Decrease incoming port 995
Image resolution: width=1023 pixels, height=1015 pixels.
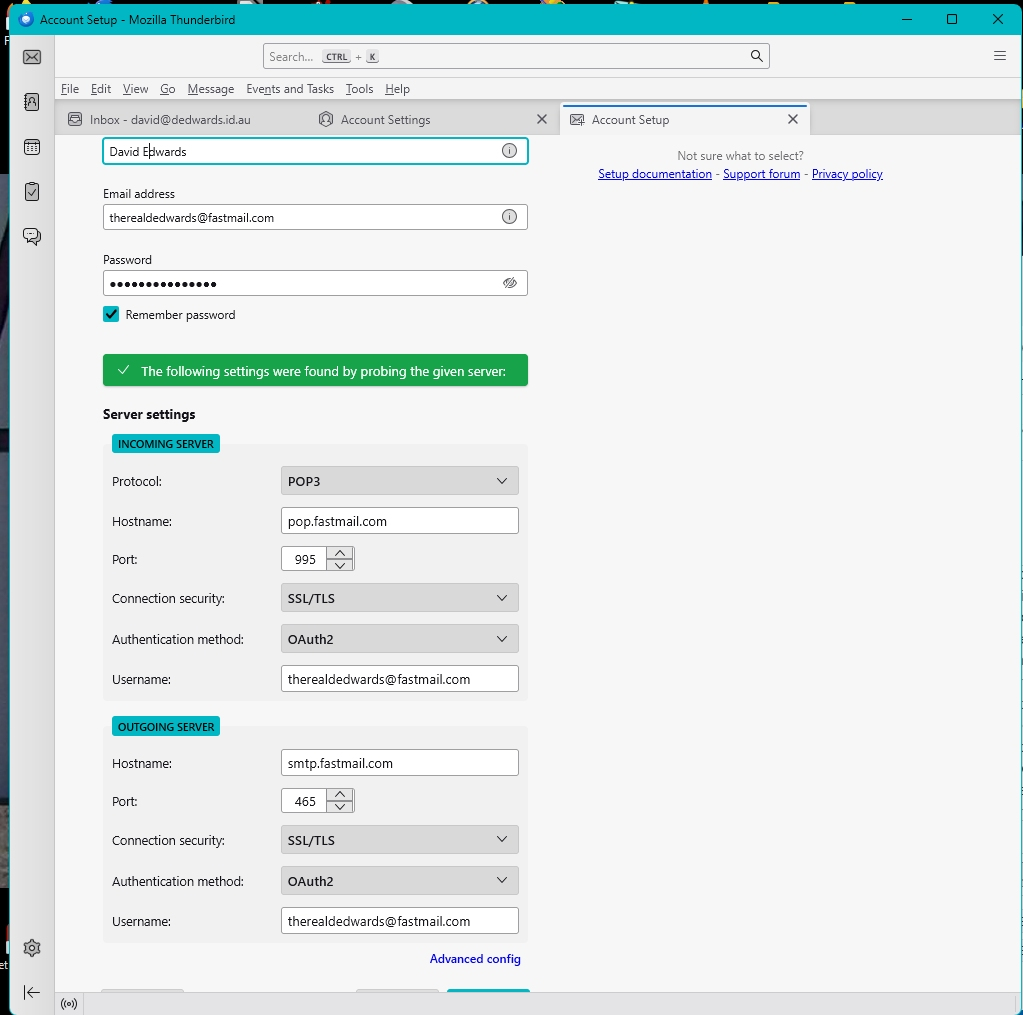340,565
